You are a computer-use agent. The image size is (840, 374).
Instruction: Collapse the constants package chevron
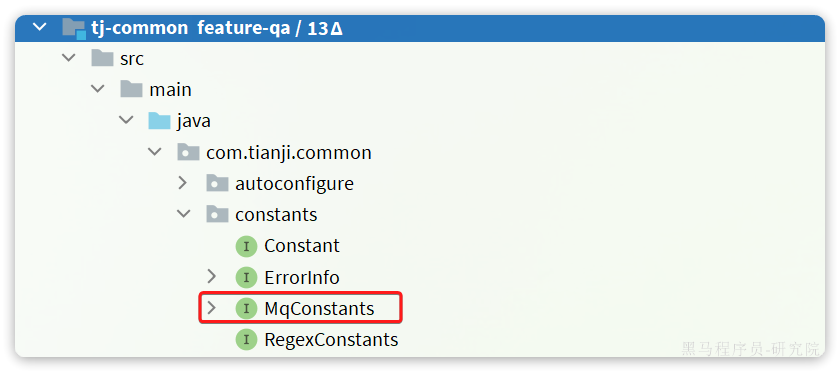tap(184, 214)
